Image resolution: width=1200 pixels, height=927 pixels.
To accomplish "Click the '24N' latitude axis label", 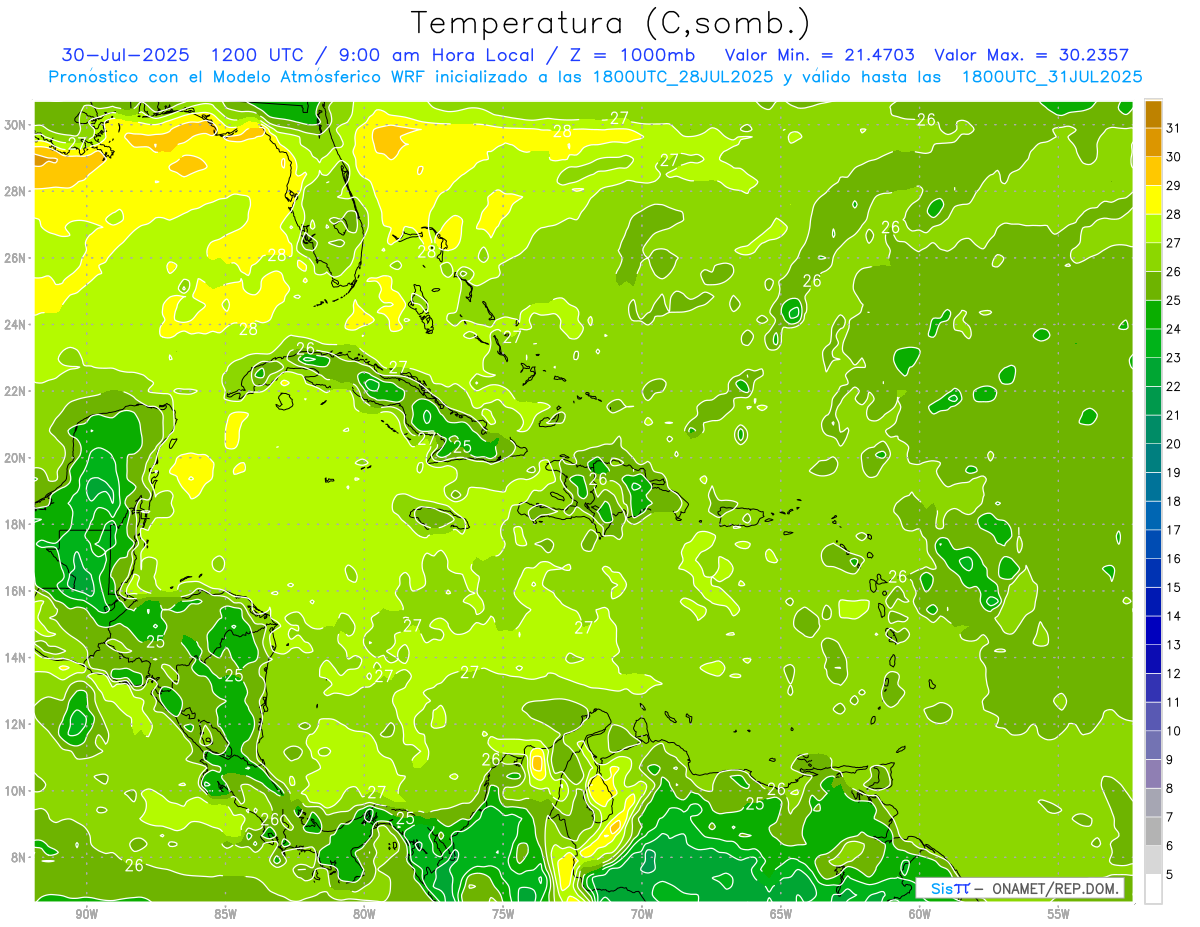I will tap(17, 324).
